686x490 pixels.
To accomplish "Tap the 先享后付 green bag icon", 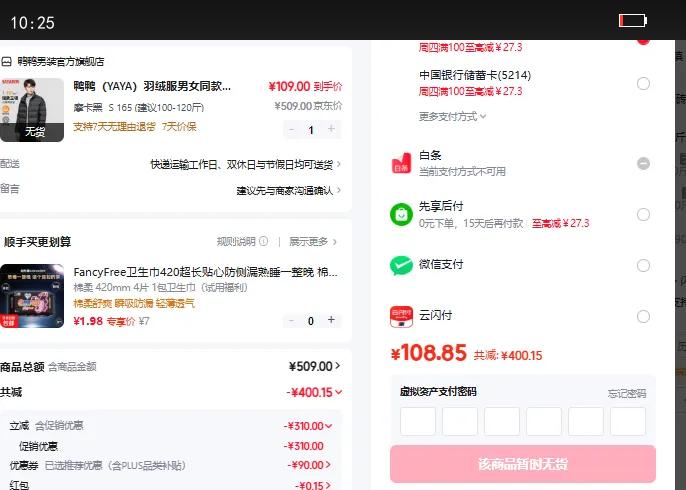I will [401, 214].
